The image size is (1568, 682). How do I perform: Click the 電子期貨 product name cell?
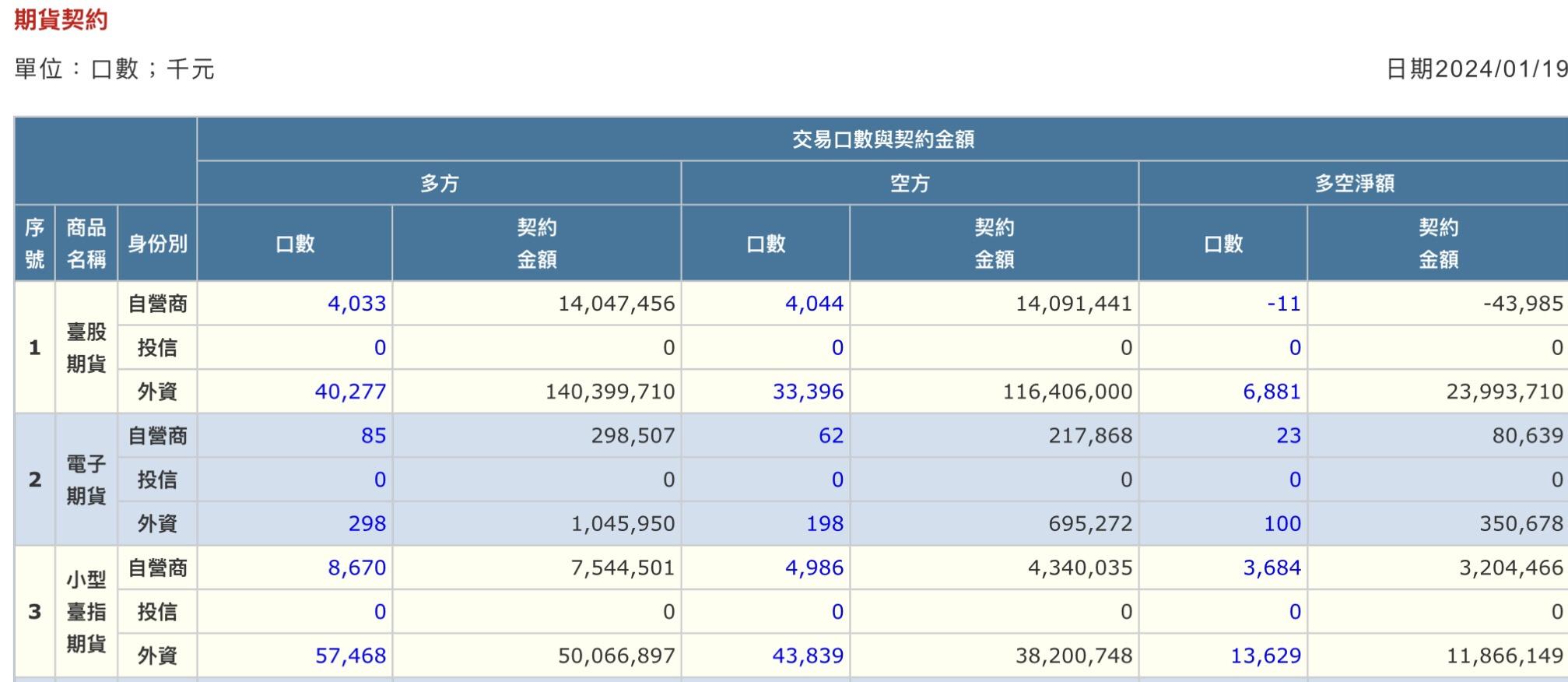(86, 480)
